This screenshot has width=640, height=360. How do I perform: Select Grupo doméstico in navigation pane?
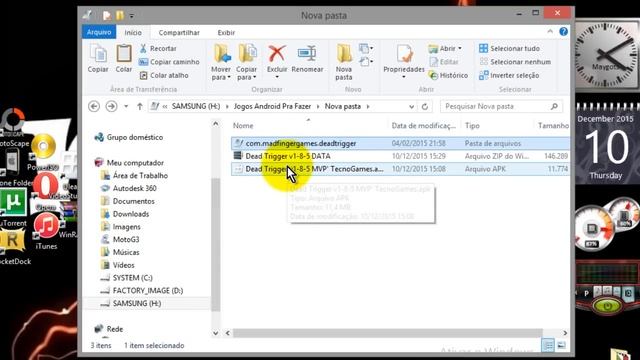[x=129, y=137]
